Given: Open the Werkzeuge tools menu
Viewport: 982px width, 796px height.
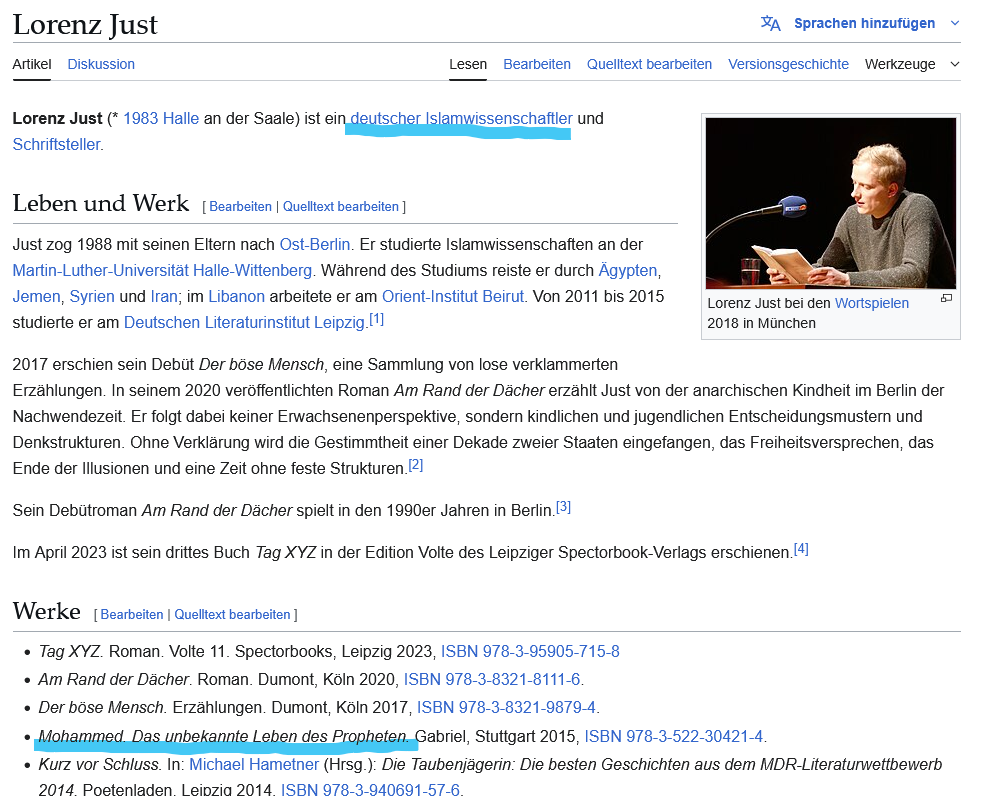Looking at the screenshot, I should 900,65.
